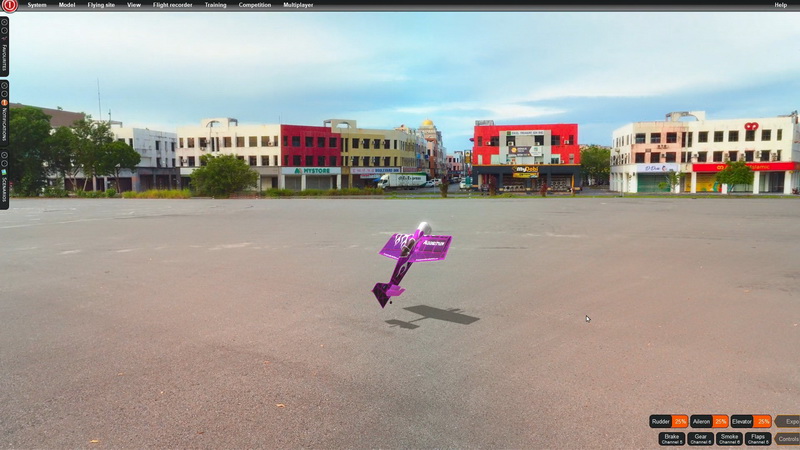
Task: Click the topmost round button on the Scenarios tab
Action: [4, 155]
